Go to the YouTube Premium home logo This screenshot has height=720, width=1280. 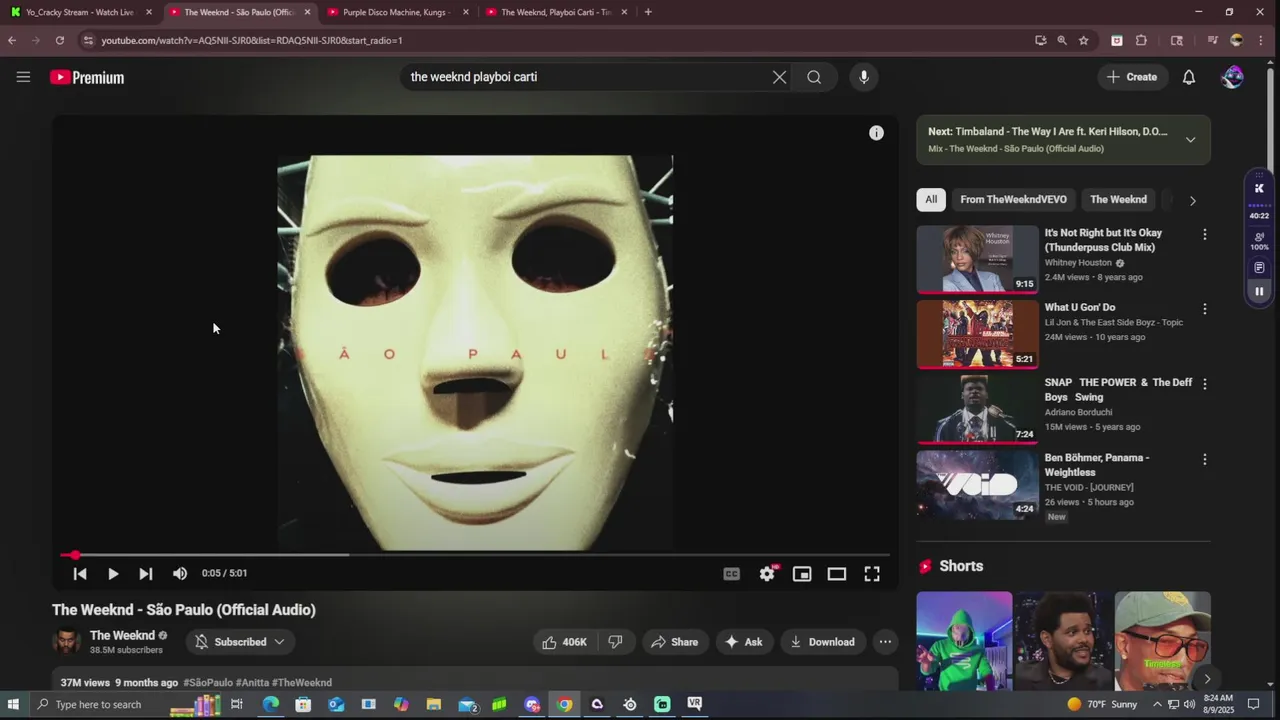(x=87, y=77)
